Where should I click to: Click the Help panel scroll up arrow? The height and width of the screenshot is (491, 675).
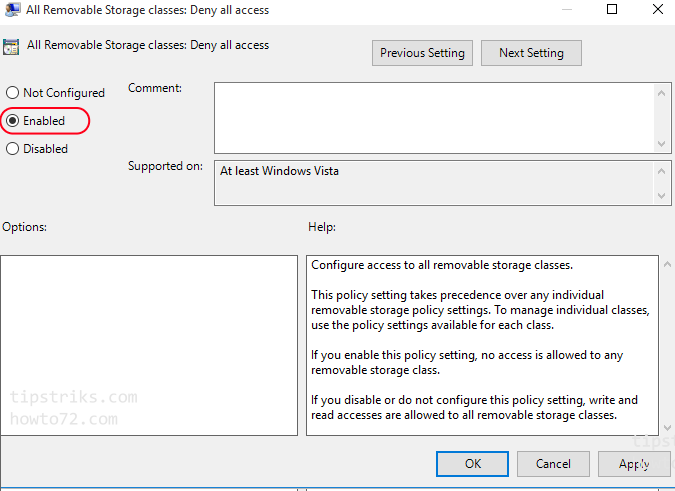[667, 264]
